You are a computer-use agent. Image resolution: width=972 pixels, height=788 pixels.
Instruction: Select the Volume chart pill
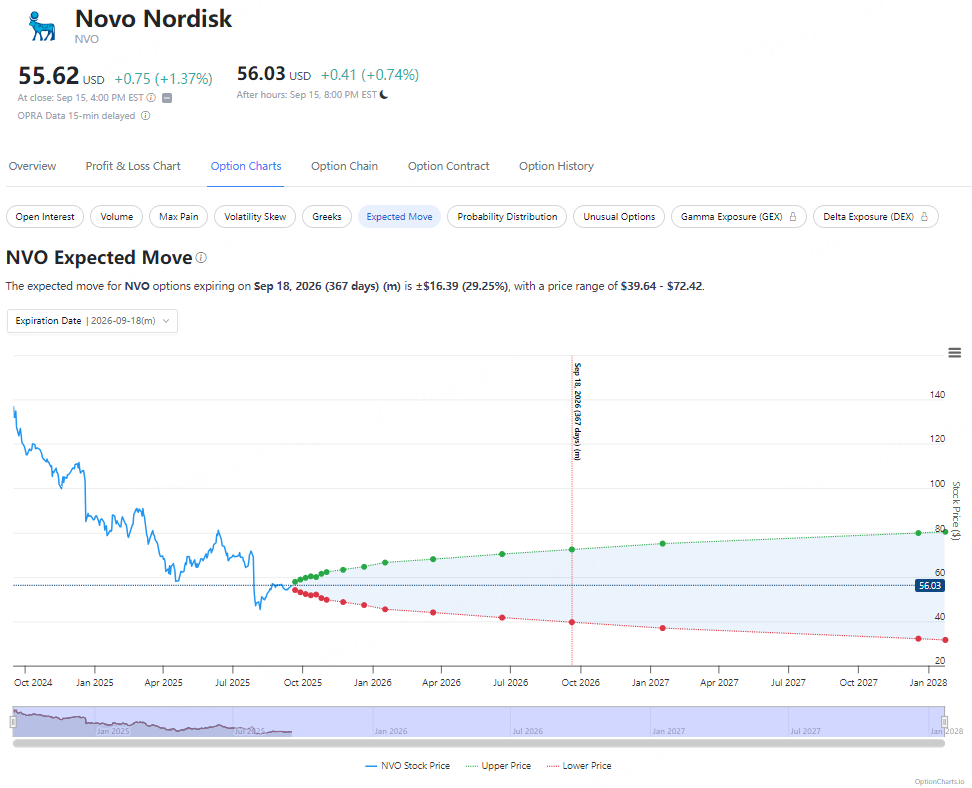point(117,216)
